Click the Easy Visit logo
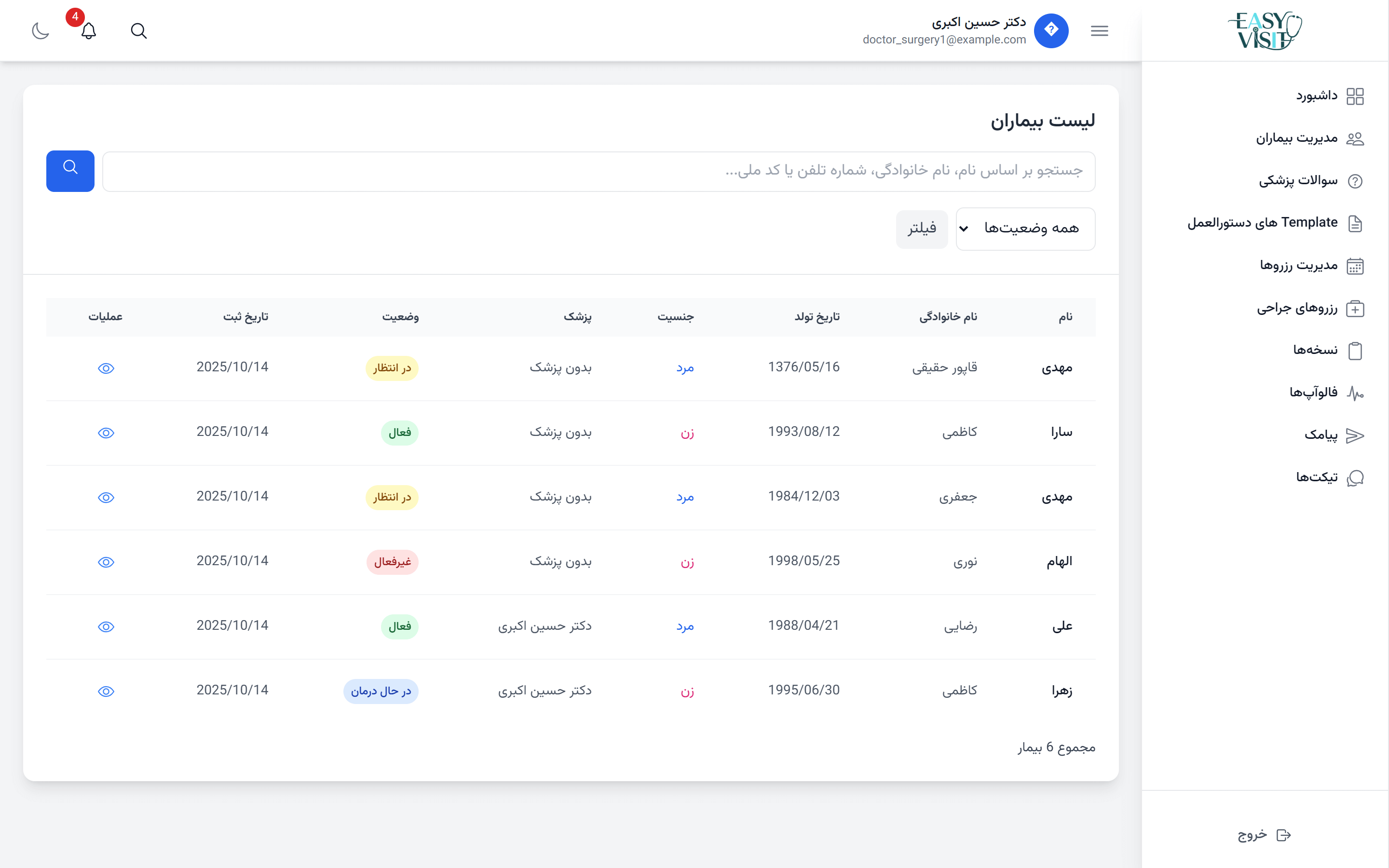The image size is (1389, 868). click(x=1265, y=30)
